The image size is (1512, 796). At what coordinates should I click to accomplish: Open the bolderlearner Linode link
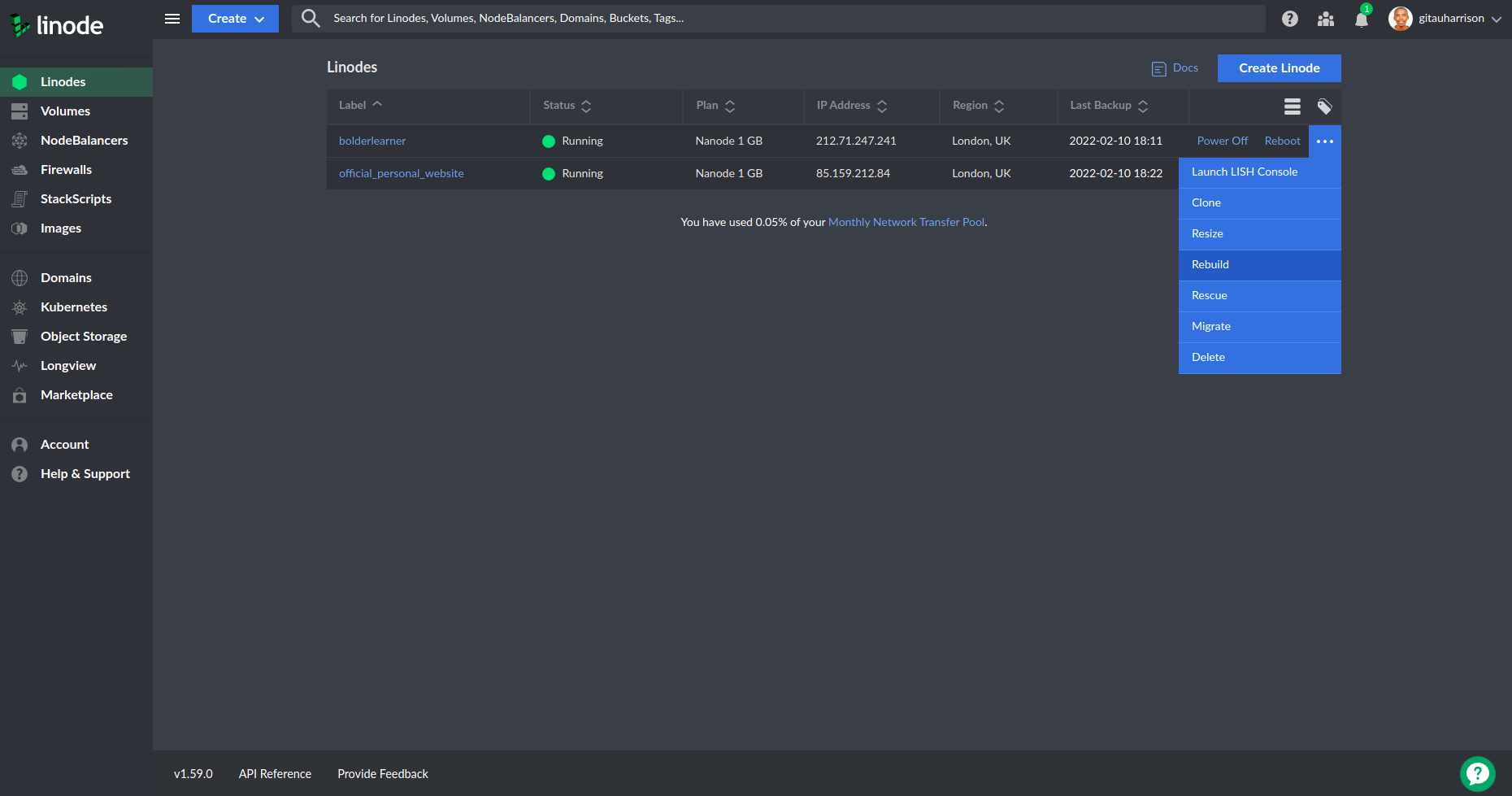[x=372, y=141]
